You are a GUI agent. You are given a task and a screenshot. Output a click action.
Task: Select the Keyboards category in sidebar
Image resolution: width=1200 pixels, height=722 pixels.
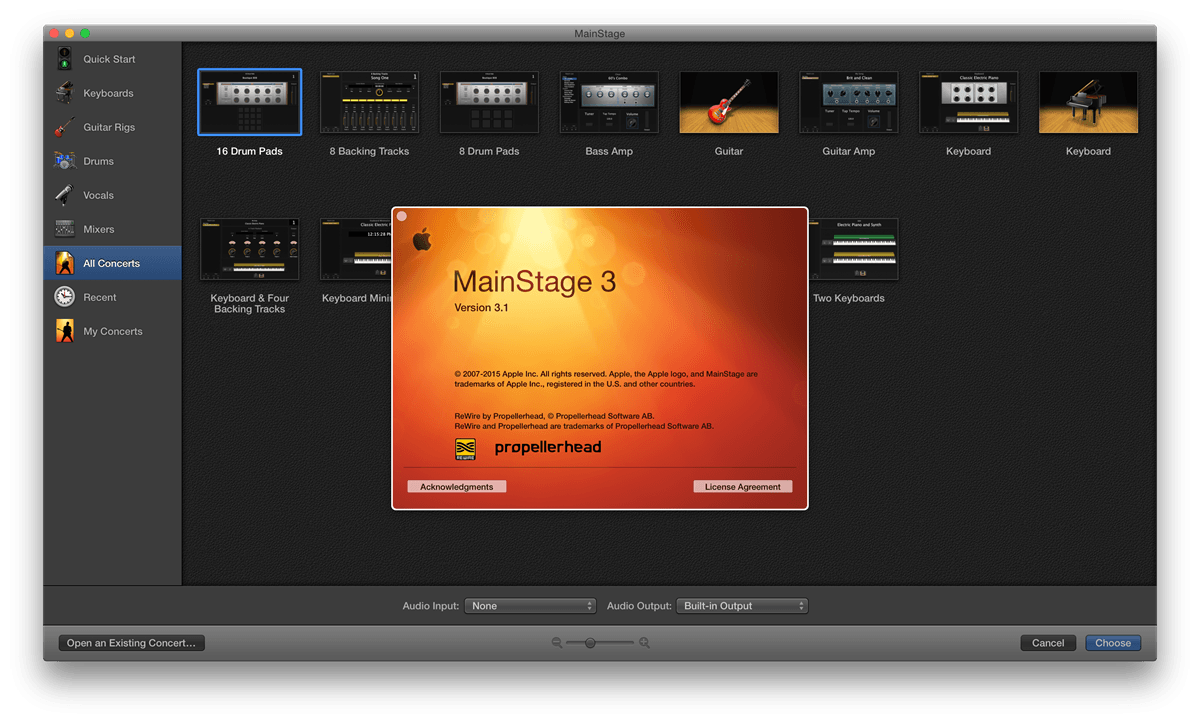112,93
